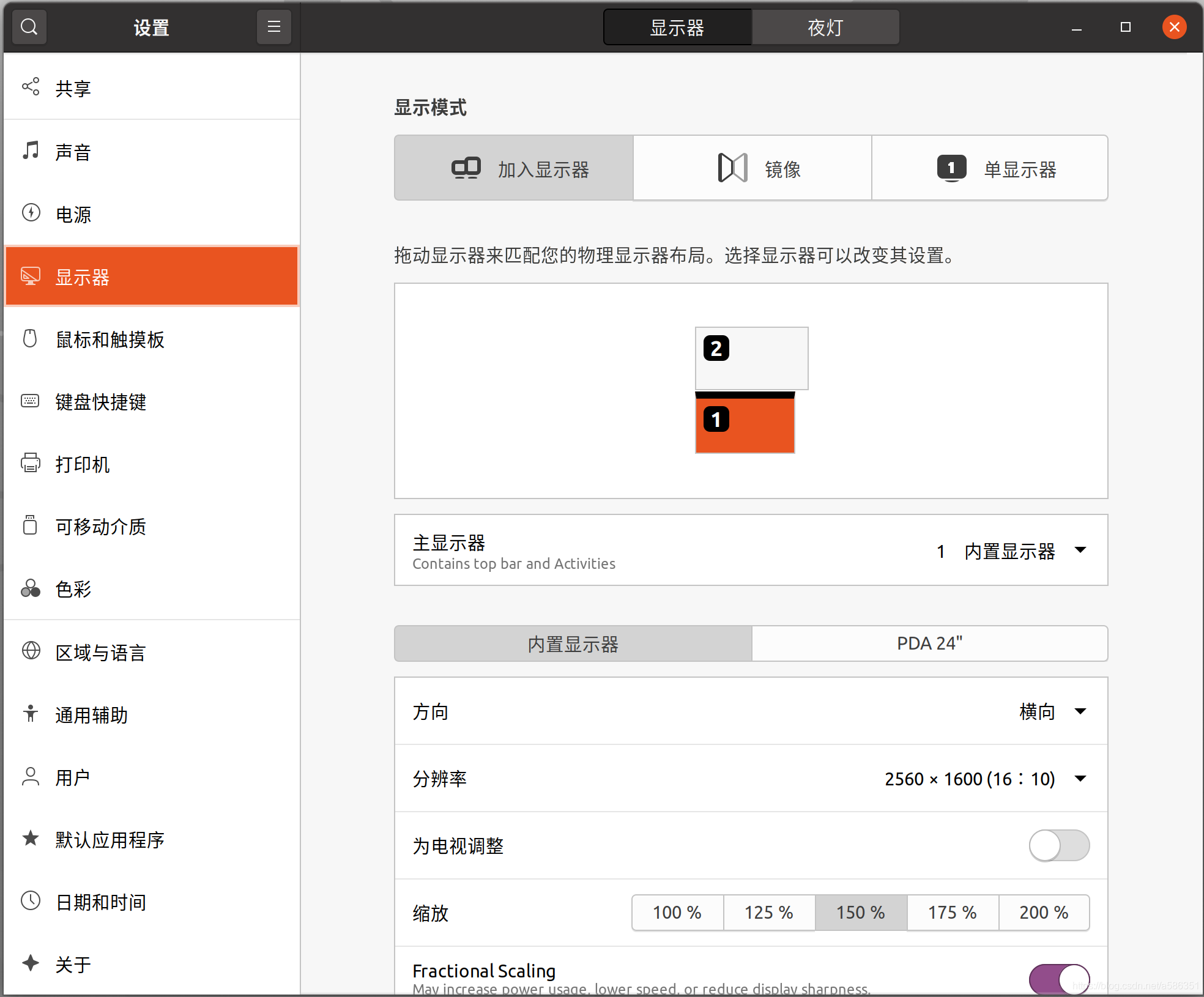1204x997 pixels.
Task: Click the printer icon in sidebar
Action: pos(31,463)
